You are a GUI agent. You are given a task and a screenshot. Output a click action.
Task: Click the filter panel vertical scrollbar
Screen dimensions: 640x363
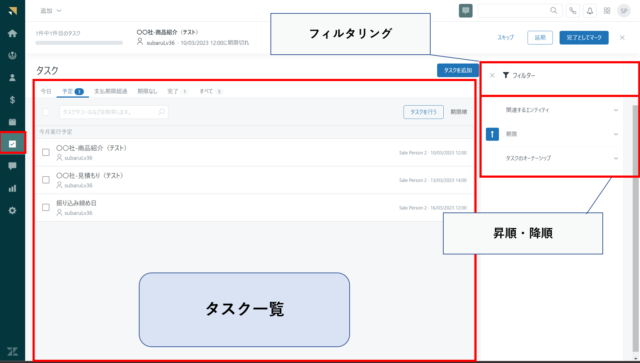coord(636,229)
